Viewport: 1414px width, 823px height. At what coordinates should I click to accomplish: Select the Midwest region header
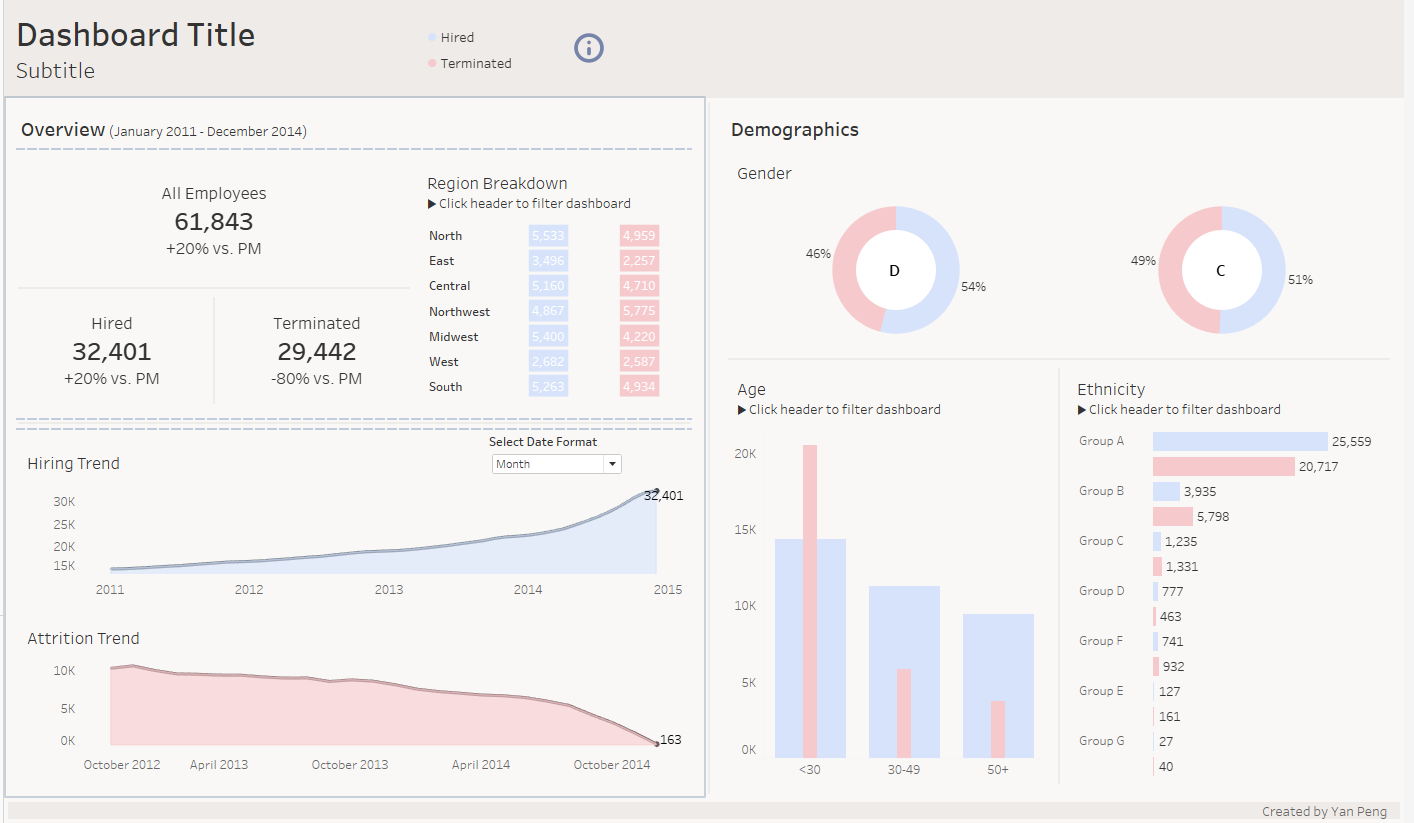(454, 337)
